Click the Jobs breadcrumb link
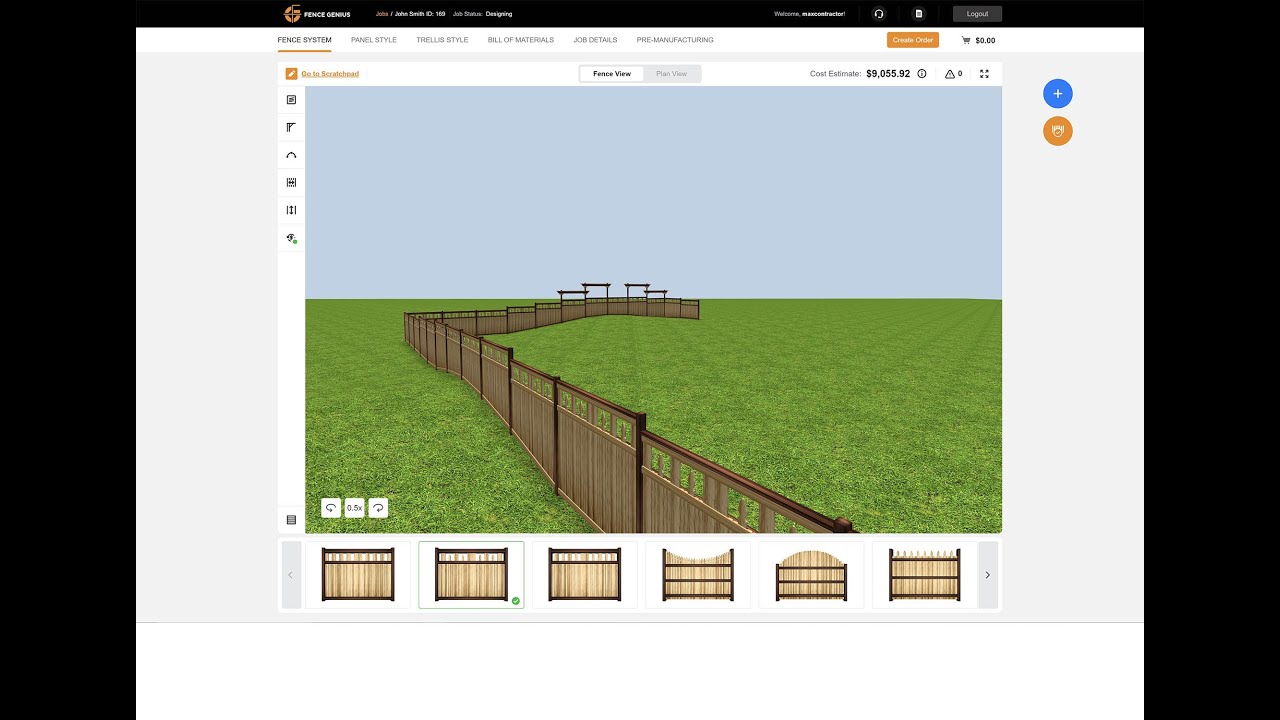This screenshot has width=1280, height=720. 382,14
